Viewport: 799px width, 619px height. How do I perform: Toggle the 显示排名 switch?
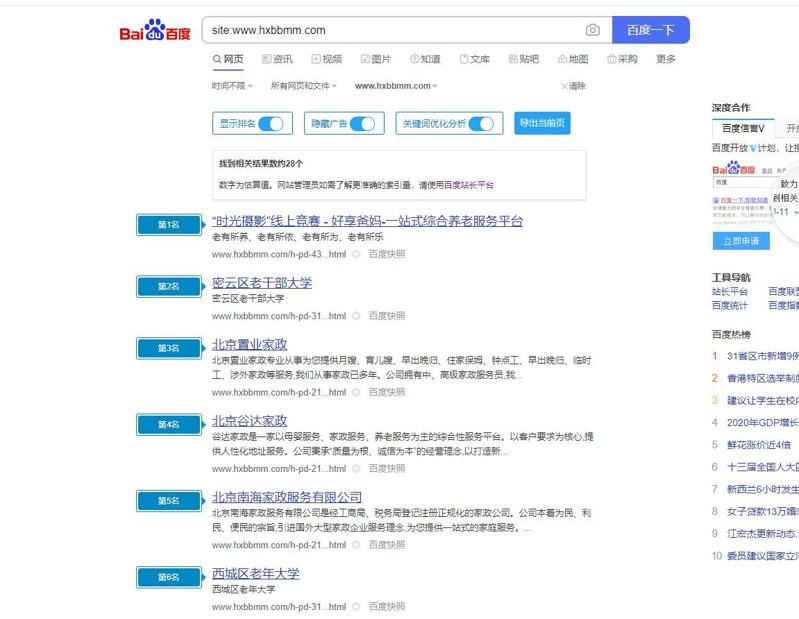(x=271, y=124)
